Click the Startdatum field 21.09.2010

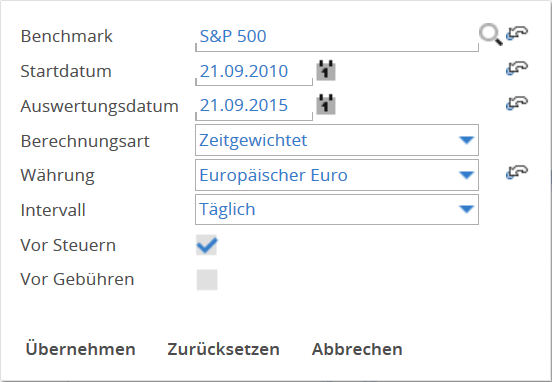point(254,71)
